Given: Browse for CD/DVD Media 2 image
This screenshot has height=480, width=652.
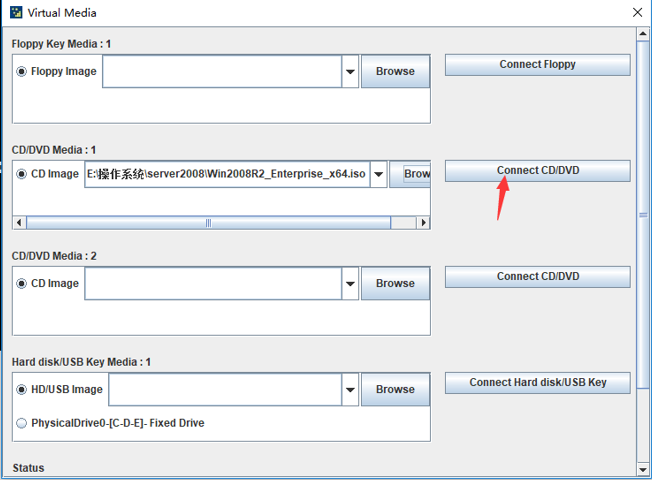Looking at the screenshot, I should tap(395, 283).
